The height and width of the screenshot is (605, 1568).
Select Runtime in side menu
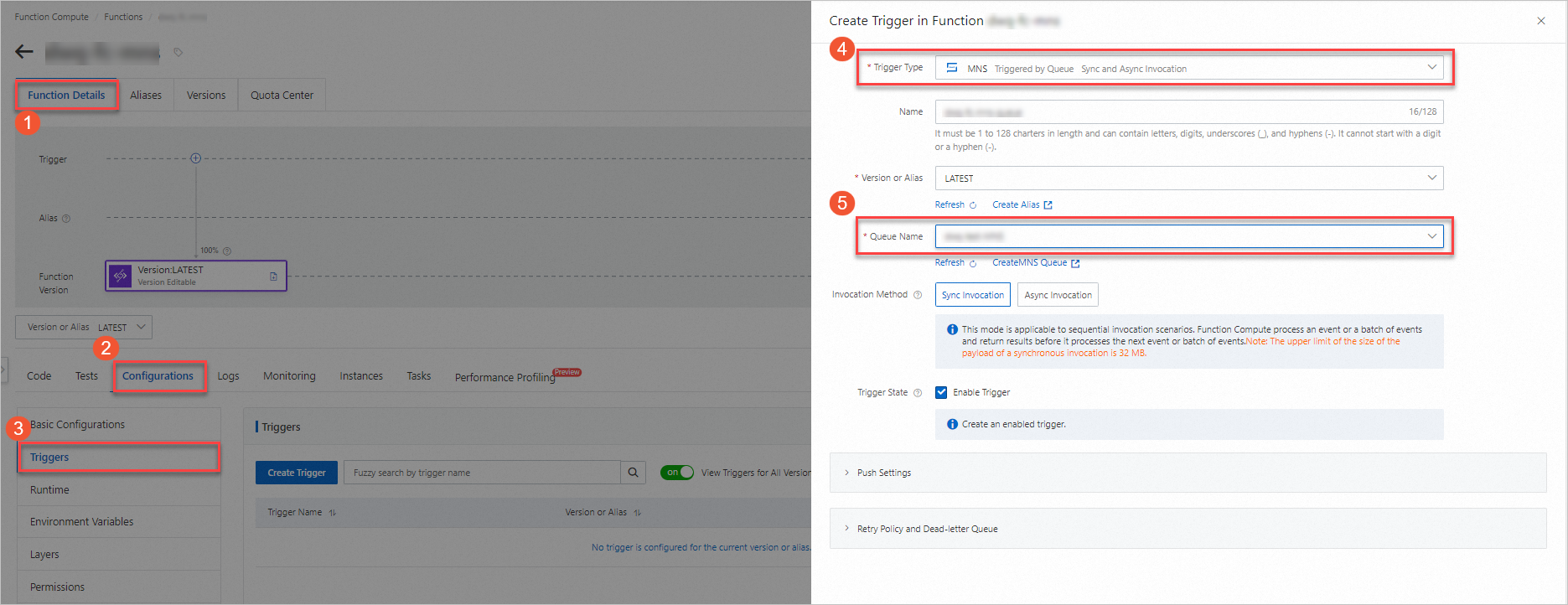119,490
